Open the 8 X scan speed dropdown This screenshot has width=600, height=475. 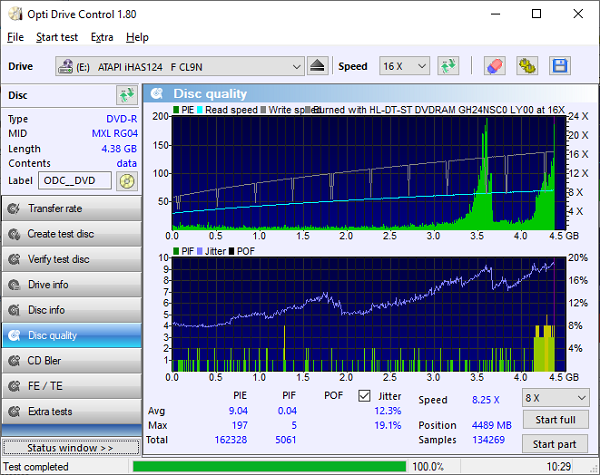[x=554, y=397]
